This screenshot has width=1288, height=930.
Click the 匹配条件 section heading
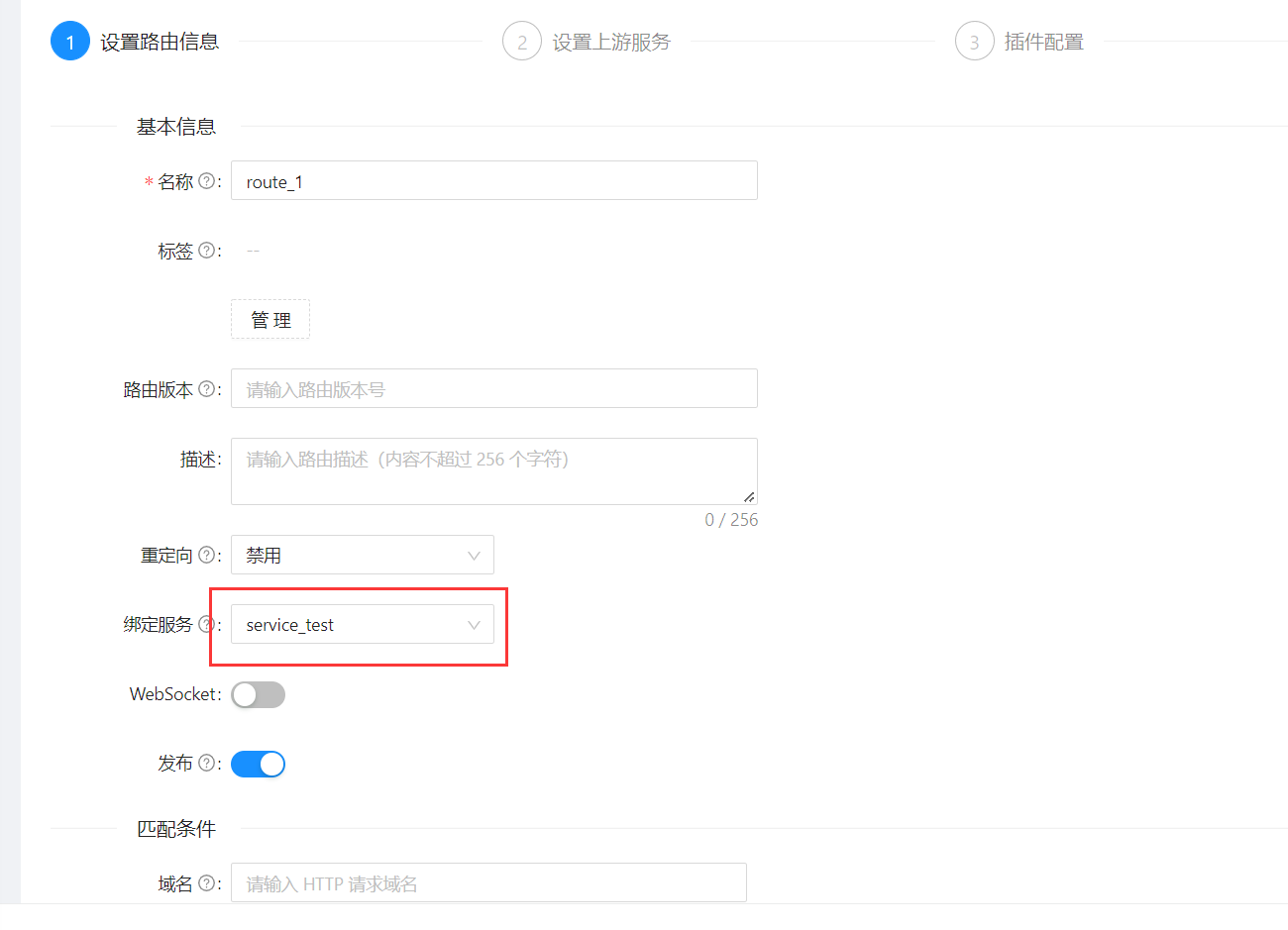tap(176, 829)
